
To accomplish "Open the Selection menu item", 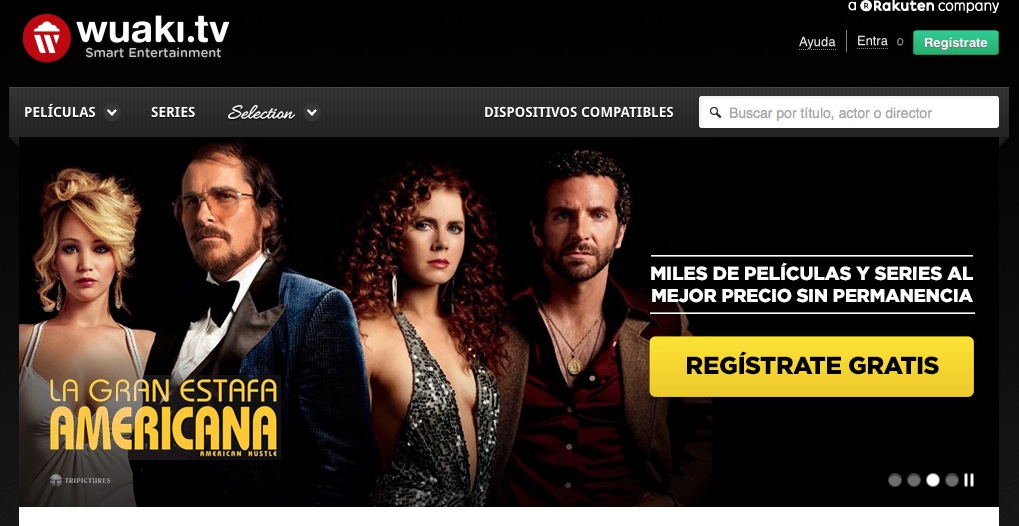I will tap(261, 112).
